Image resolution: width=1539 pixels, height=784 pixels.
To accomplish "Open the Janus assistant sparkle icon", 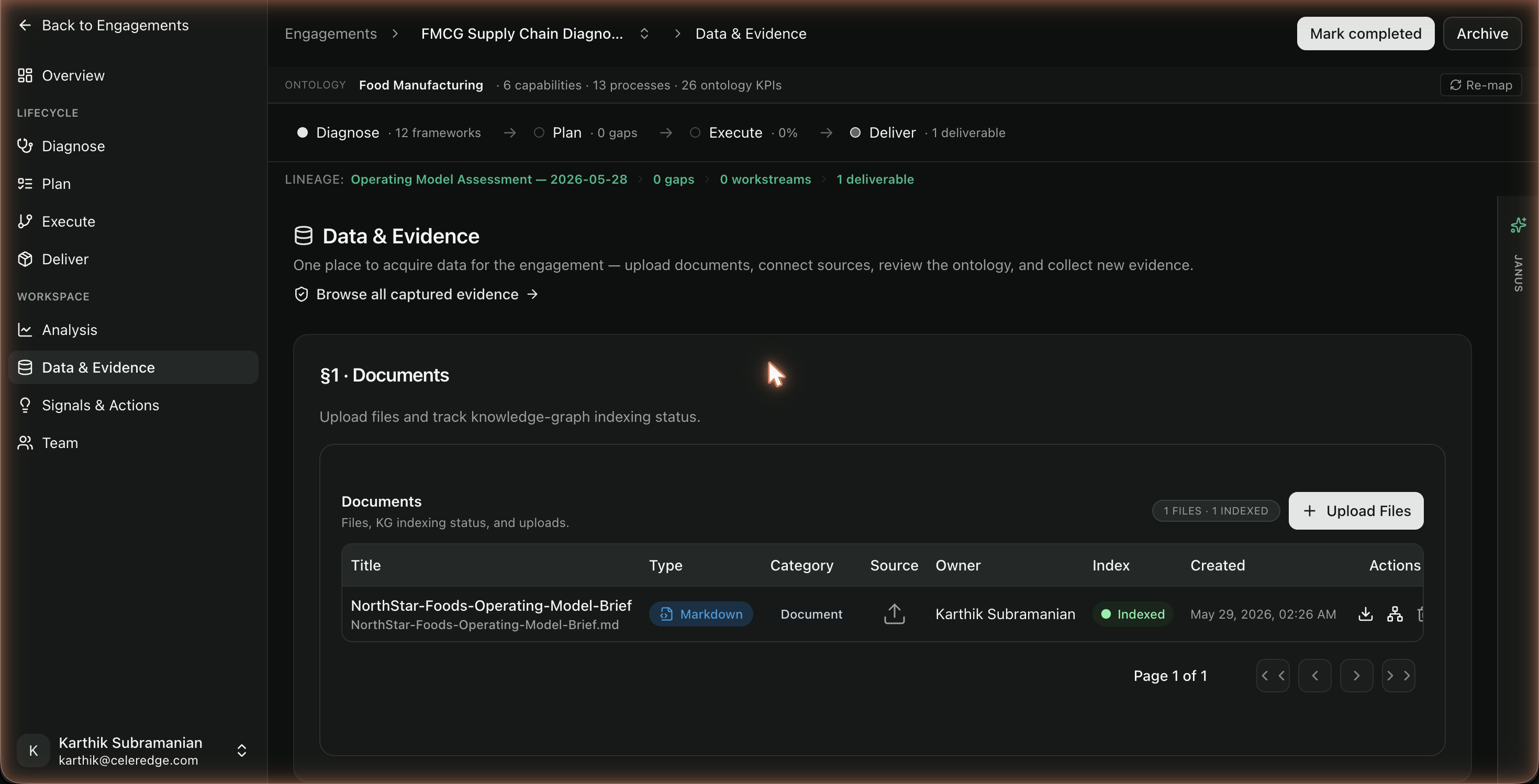I will 1518,225.
